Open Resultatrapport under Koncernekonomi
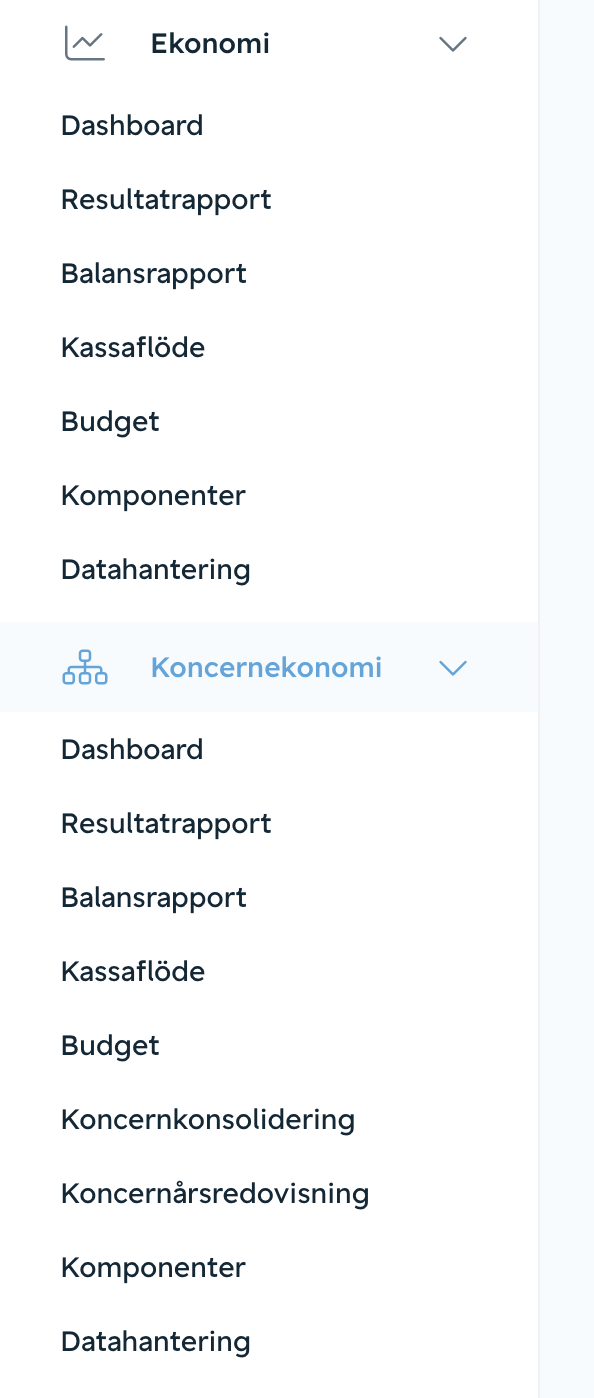The height and width of the screenshot is (1398, 594). 166,824
